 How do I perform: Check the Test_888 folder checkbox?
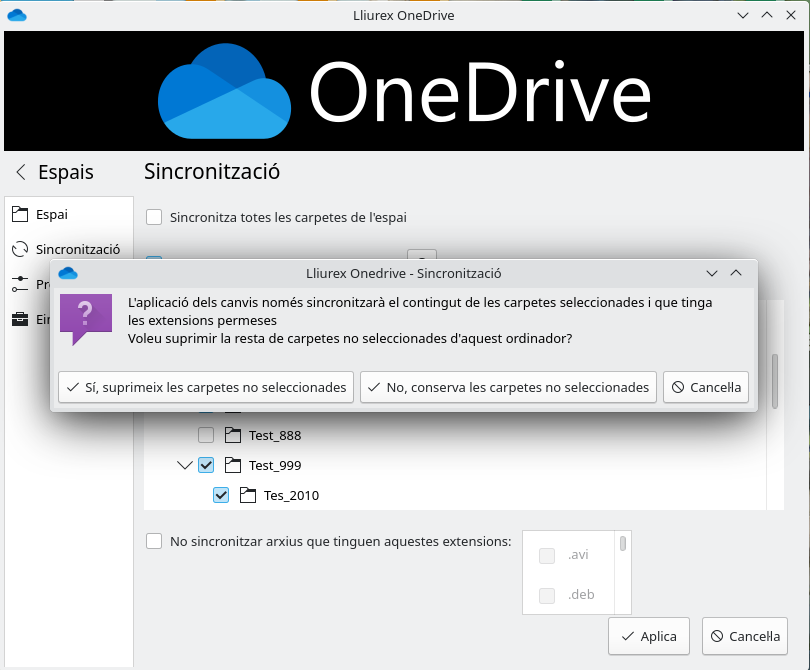pyautogui.click(x=206, y=435)
